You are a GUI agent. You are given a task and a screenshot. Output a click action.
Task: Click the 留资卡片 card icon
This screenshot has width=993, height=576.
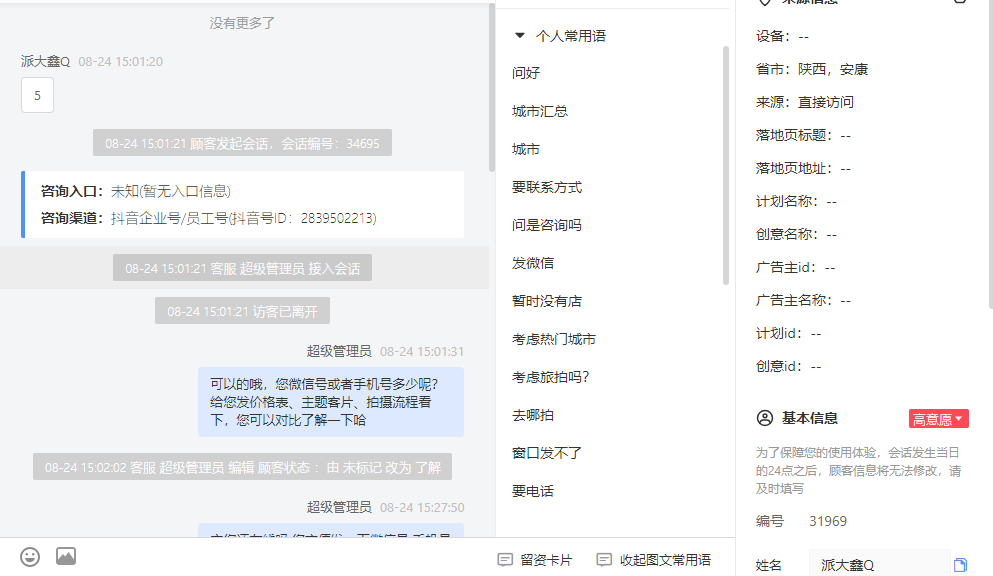pyautogui.click(x=505, y=560)
